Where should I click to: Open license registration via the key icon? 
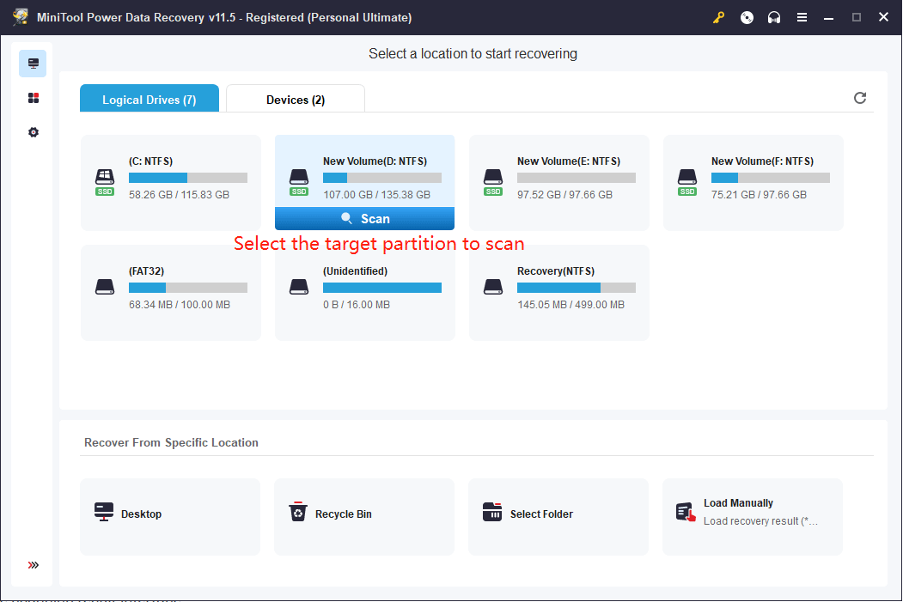[719, 17]
